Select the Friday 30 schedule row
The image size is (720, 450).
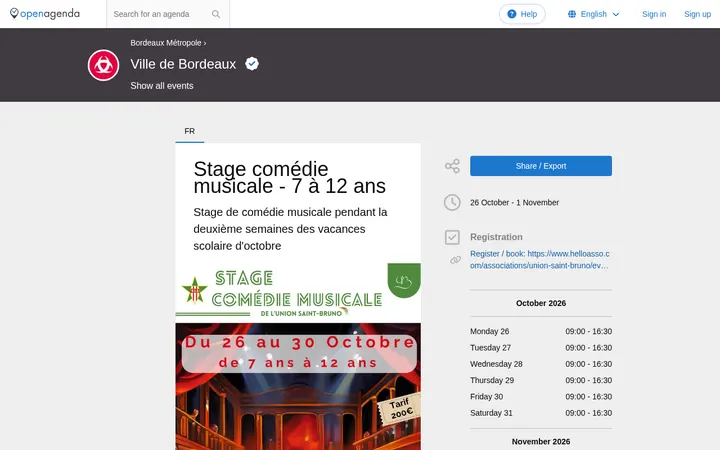(541, 396)
